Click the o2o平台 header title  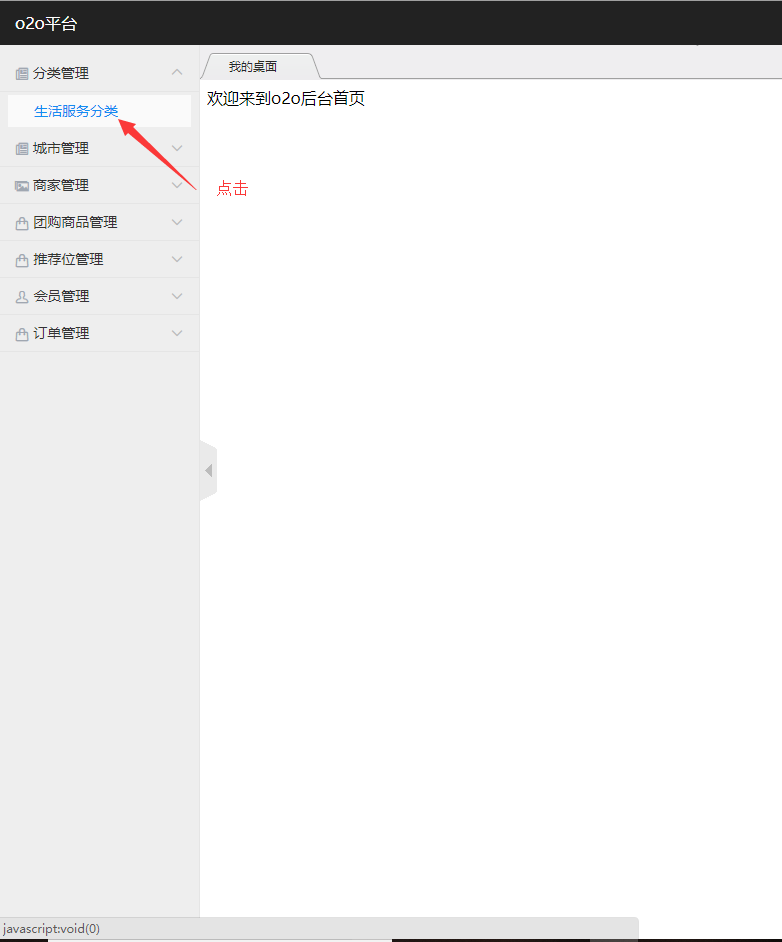tap(46, 23)
